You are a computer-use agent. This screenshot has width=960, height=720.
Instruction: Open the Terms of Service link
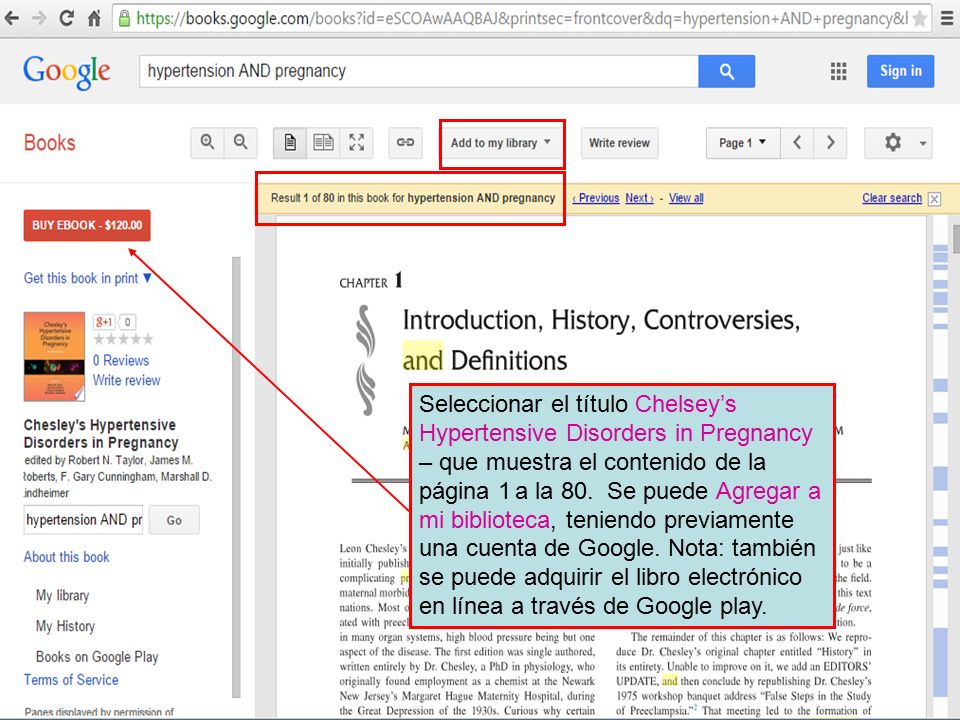pyautogui.click(x=71, y=680)
